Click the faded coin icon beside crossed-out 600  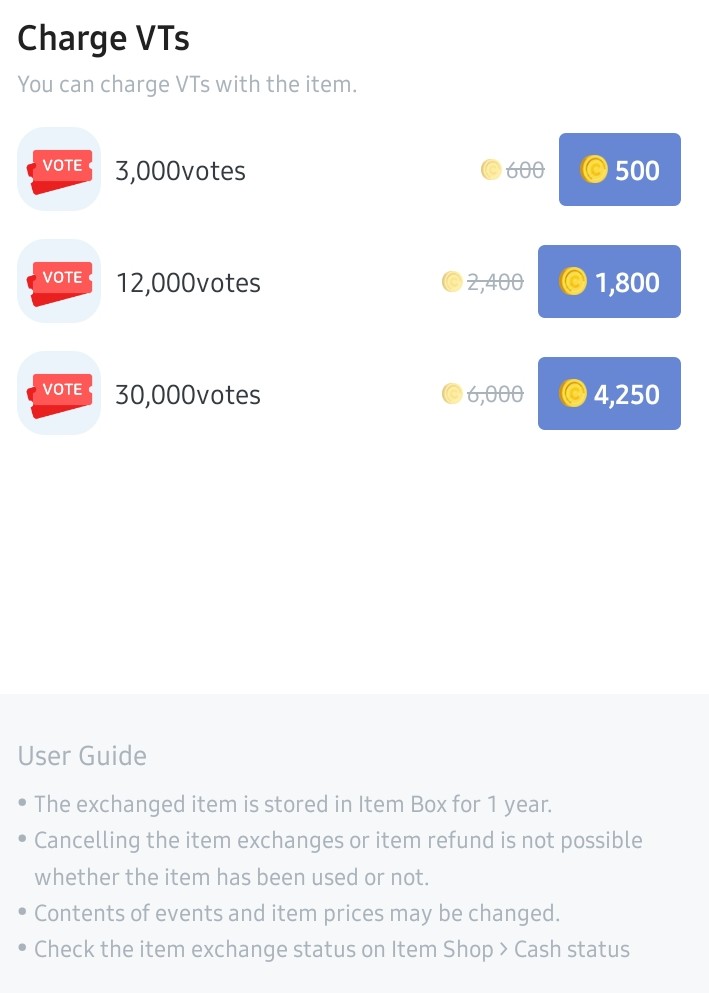tap(491, 170)
